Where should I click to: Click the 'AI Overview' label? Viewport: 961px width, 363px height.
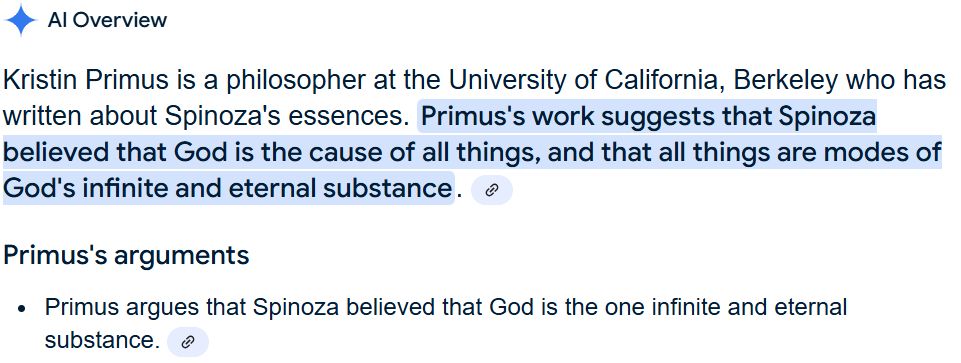coord(107,20)
